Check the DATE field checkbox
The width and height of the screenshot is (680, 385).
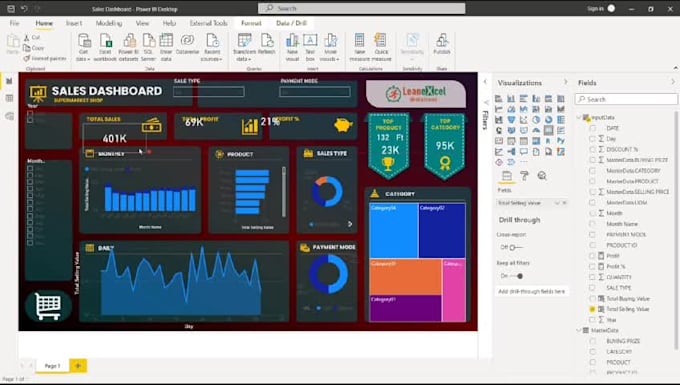pyautogui.click(x=592, y=128)
